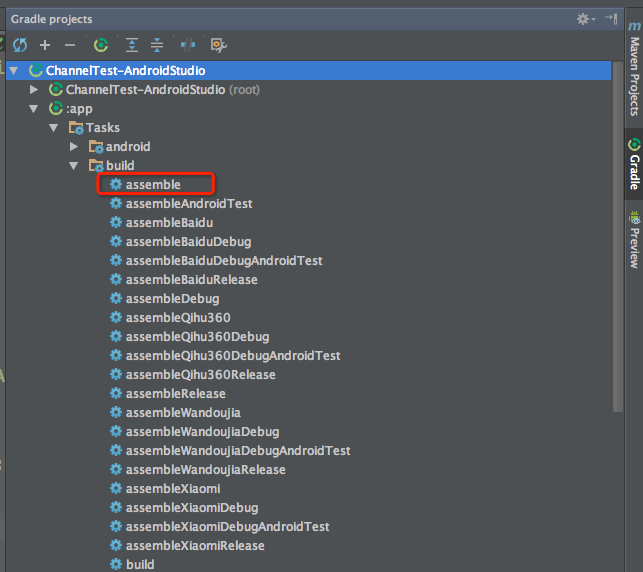This screenshot has height=572, width=643.
Task: Open the Preview side tab
Action: [x=634, y=239]
